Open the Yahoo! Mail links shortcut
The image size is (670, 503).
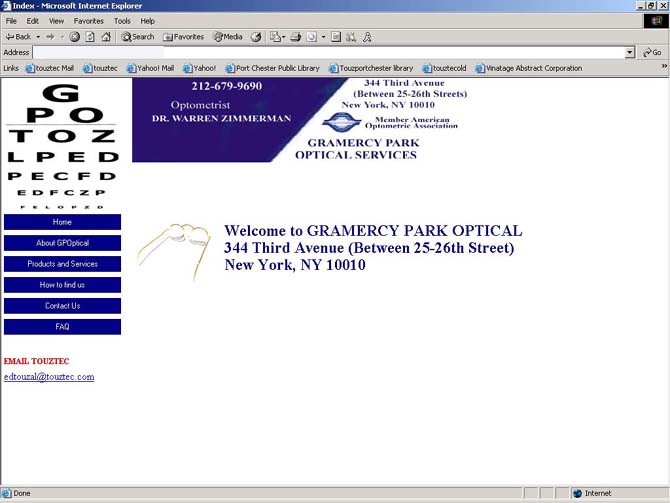(150, 68)
